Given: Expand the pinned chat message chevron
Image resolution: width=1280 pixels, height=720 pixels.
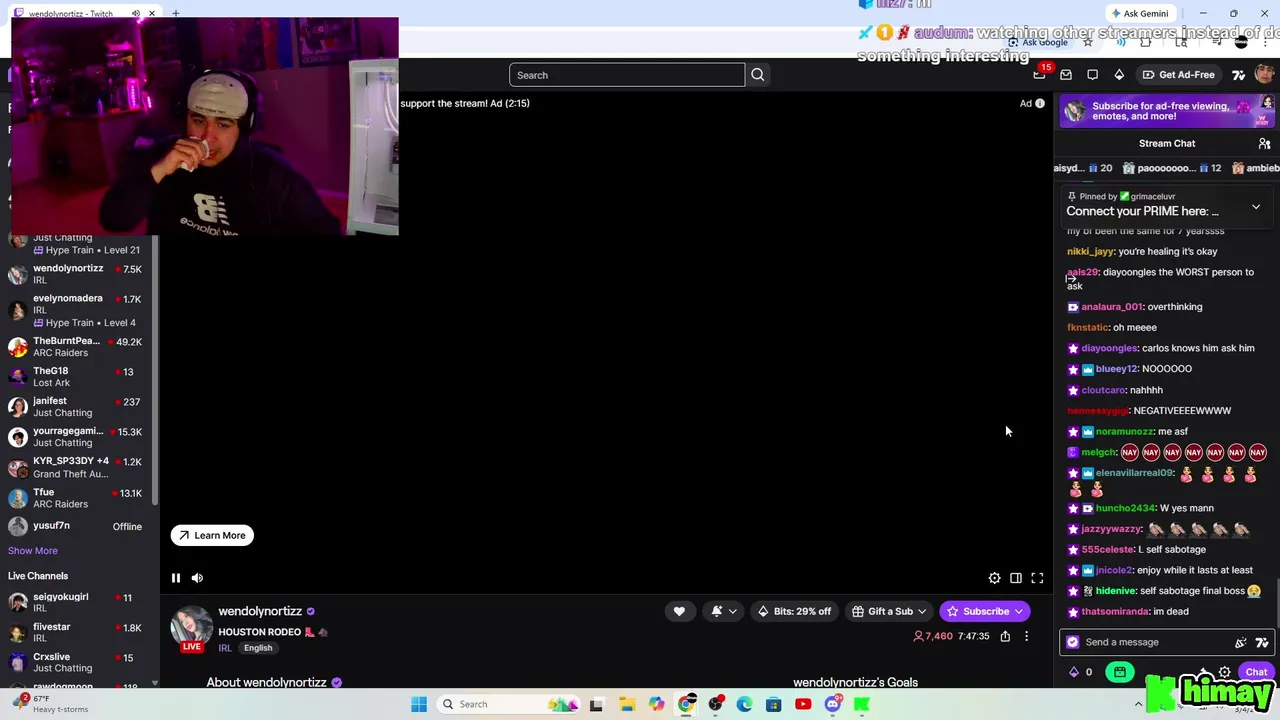Looking at the screenshot, I should 1256,207.
